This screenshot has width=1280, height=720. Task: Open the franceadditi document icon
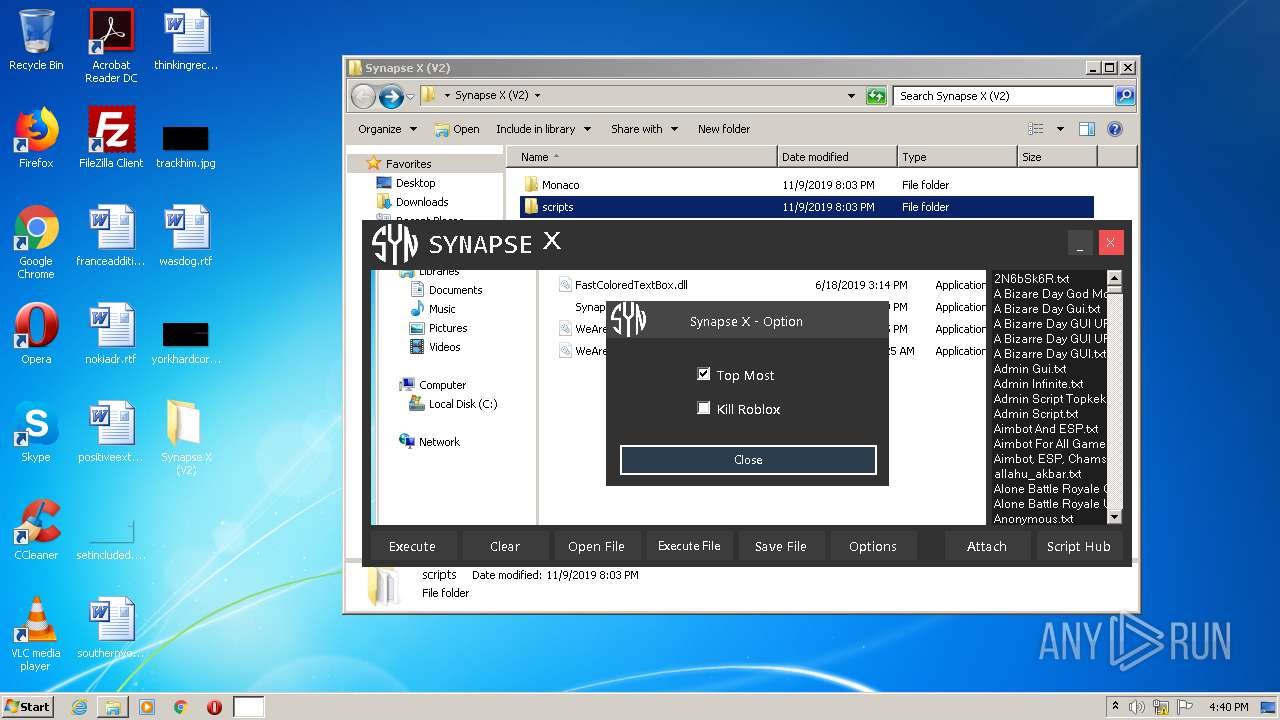point(111,236)
